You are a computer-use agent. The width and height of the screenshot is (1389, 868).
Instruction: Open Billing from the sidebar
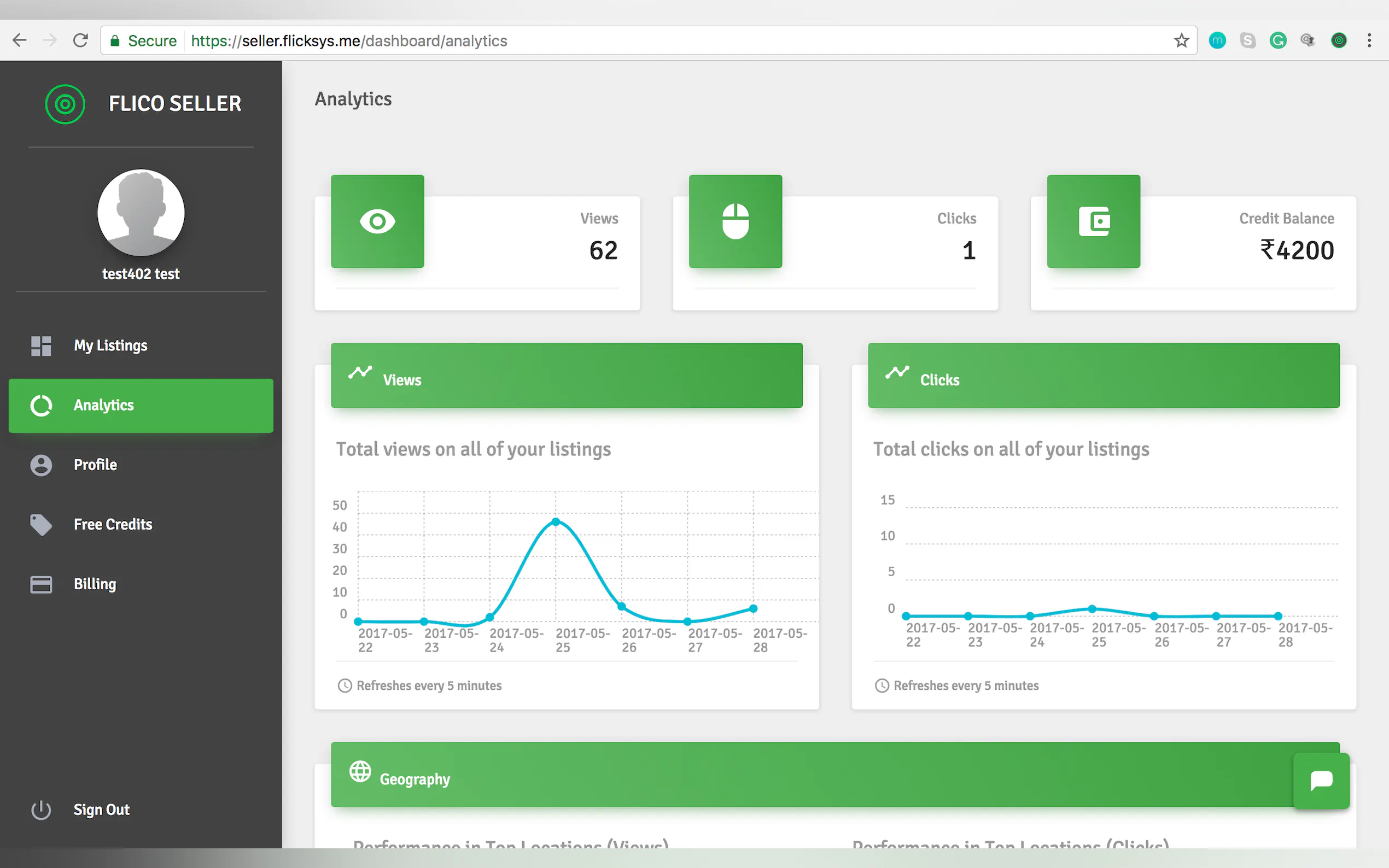(95, 584)
